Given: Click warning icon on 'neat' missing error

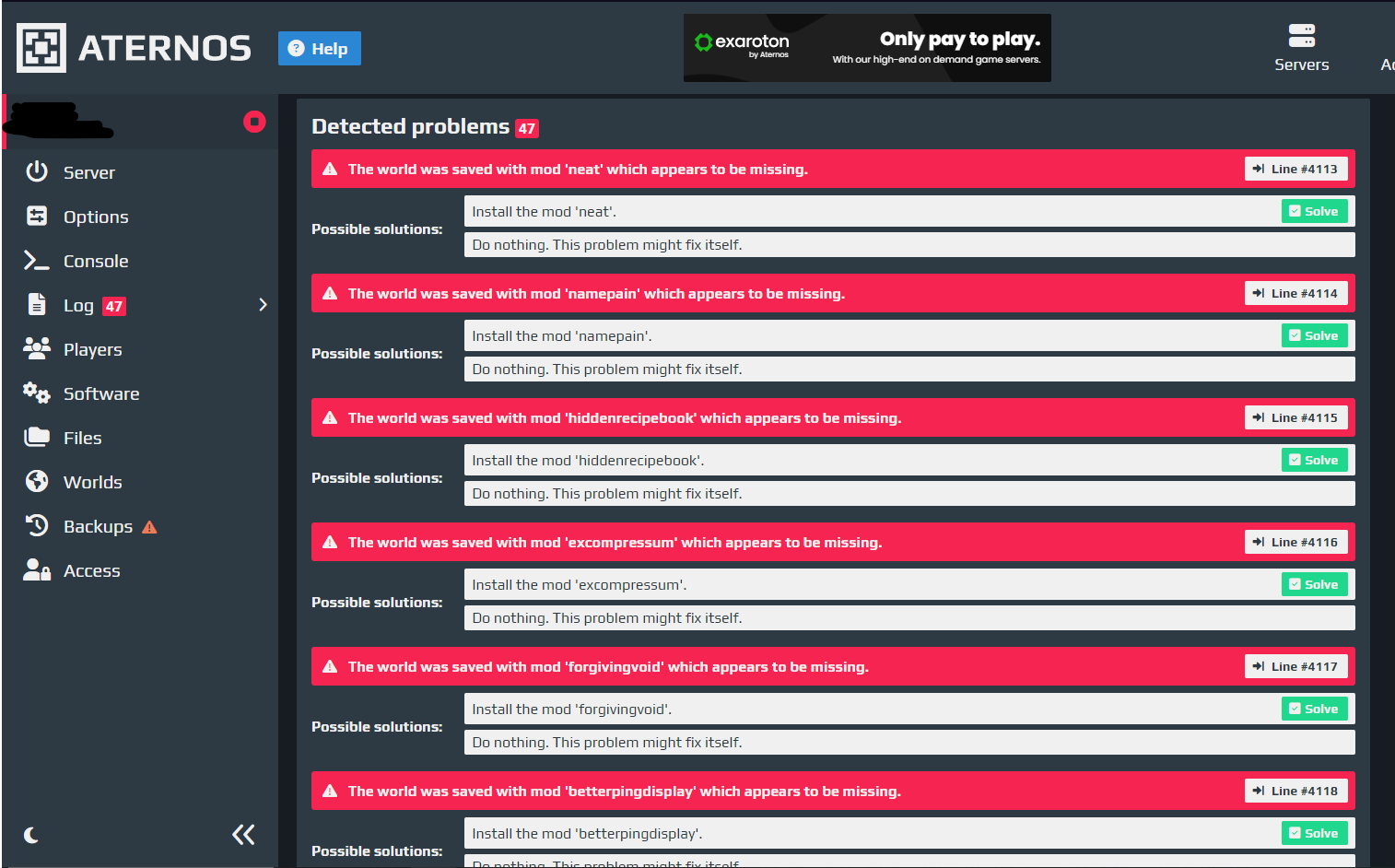Looking at the screenshot, I should pos(330,169).
